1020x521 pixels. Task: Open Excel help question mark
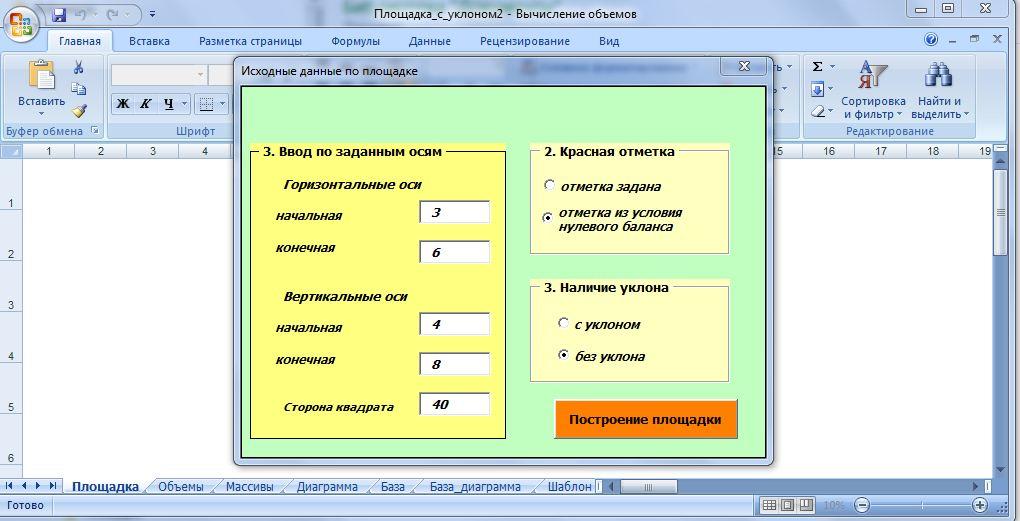931,40
